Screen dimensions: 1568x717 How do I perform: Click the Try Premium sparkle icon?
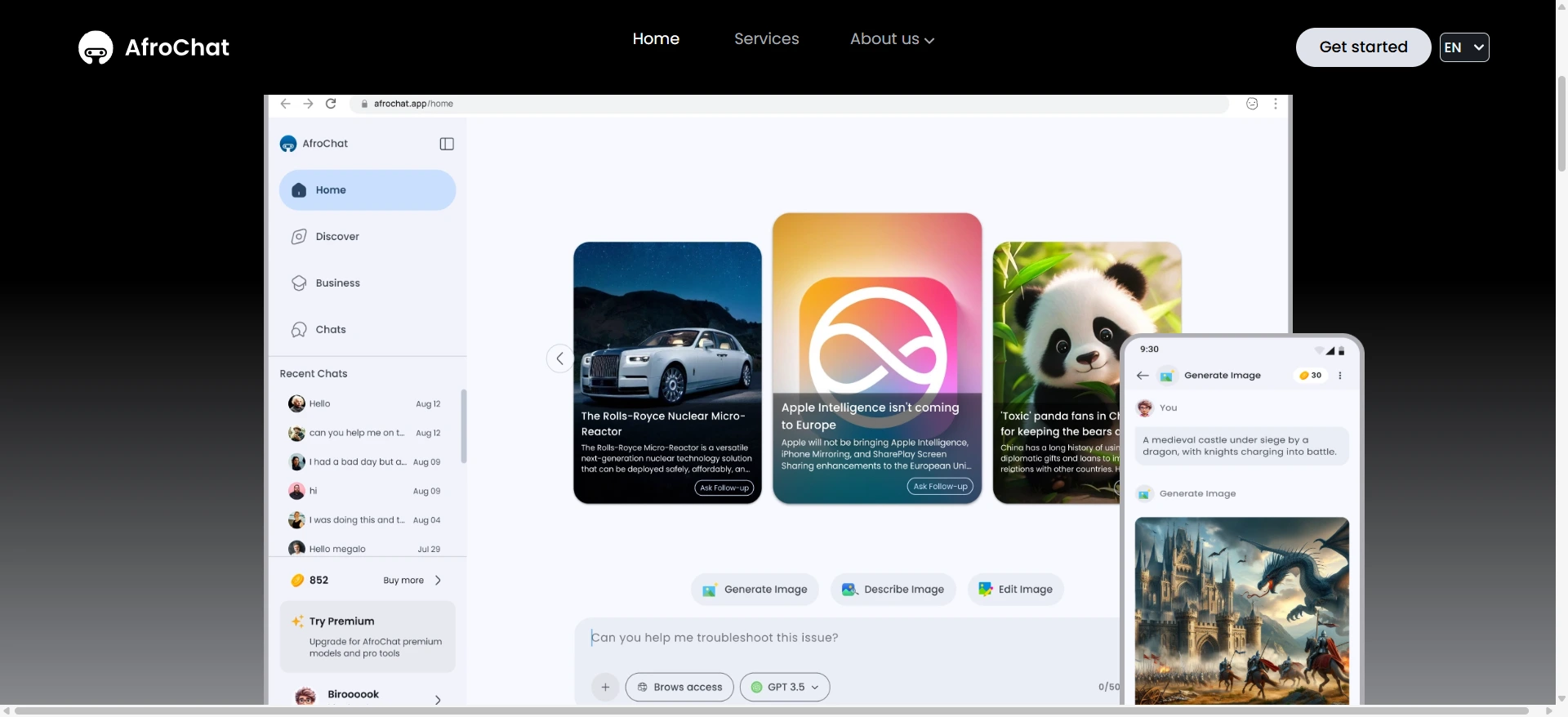[298, 621]
